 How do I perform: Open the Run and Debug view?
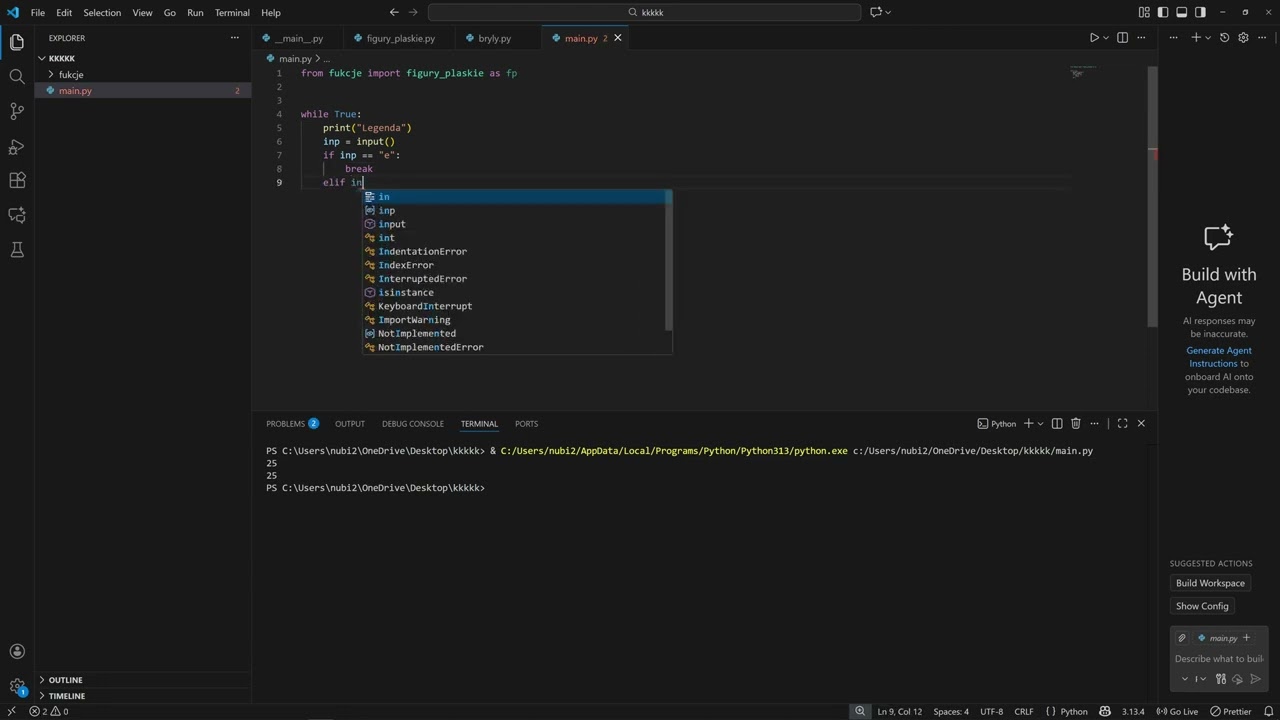(x=16, y=147)
